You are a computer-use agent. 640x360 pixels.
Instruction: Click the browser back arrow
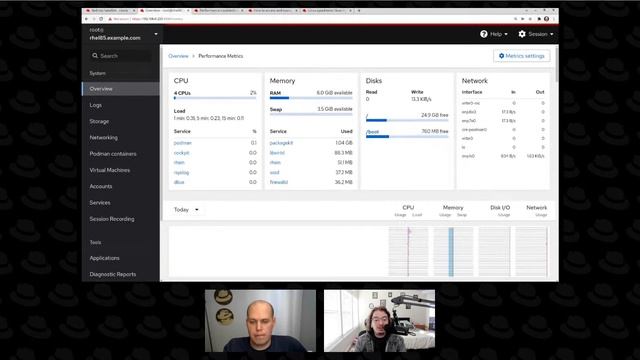87,19
